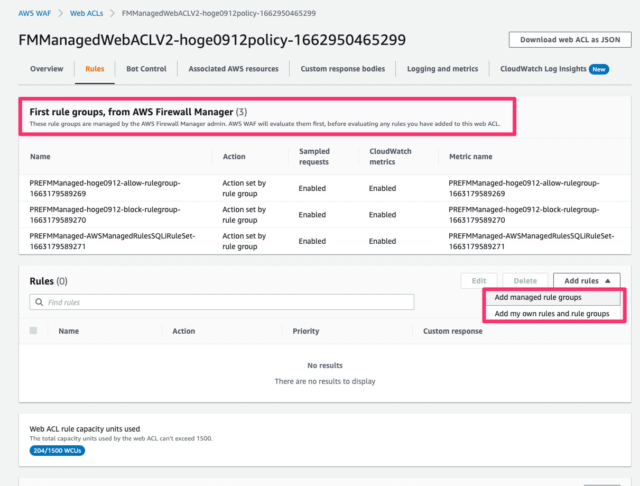
Task: Click the Delete rules button
Action: 525,281
